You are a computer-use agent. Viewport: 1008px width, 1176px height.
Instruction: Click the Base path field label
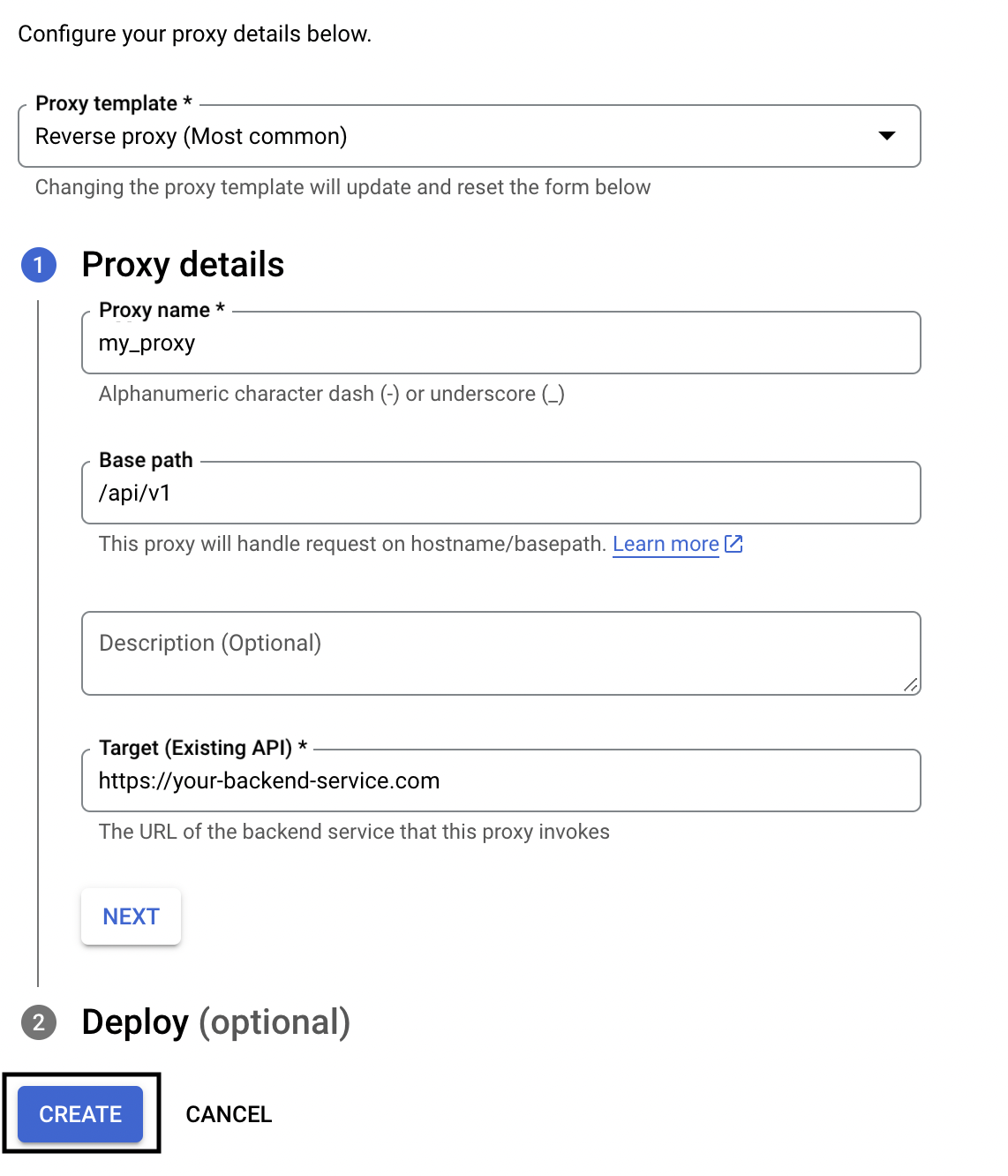click(x=146, y=460)
